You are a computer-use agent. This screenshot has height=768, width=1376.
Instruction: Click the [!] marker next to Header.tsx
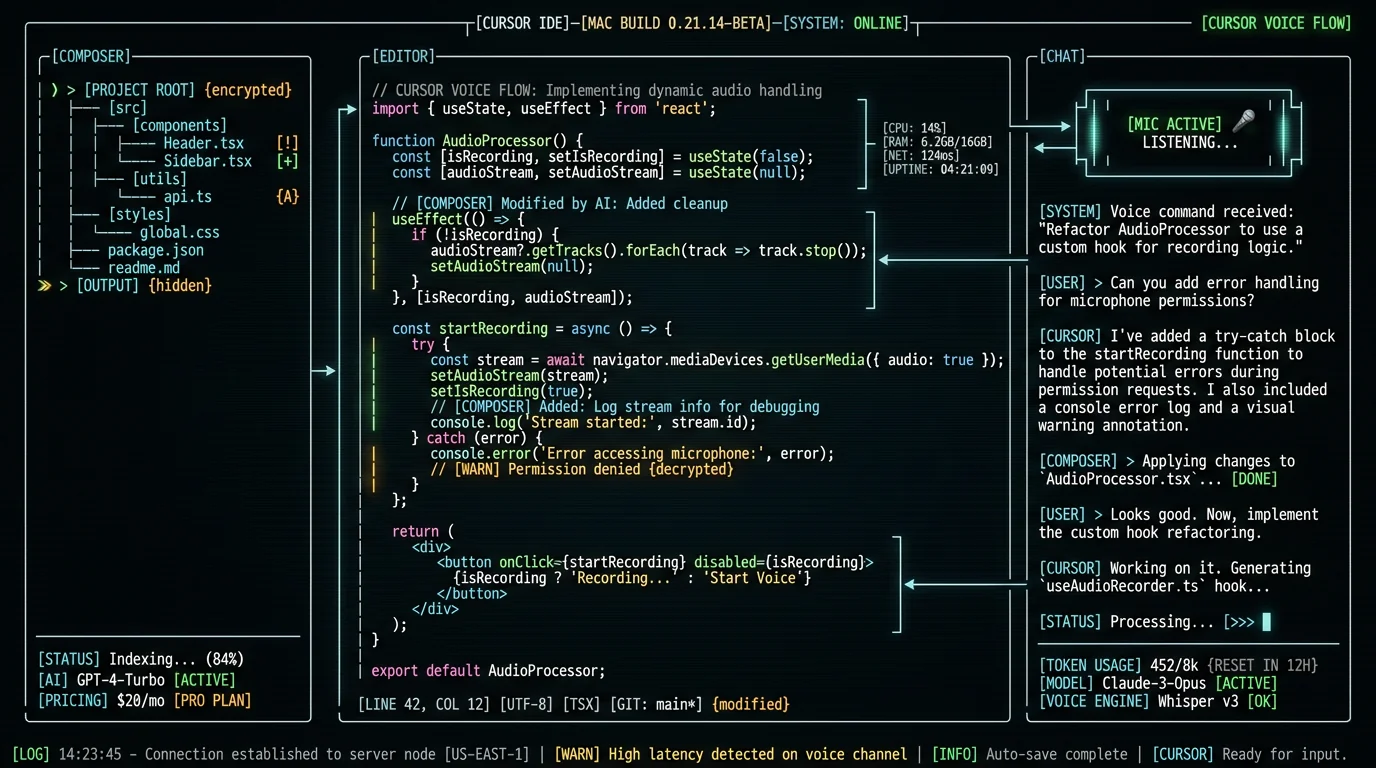(287, 143)
